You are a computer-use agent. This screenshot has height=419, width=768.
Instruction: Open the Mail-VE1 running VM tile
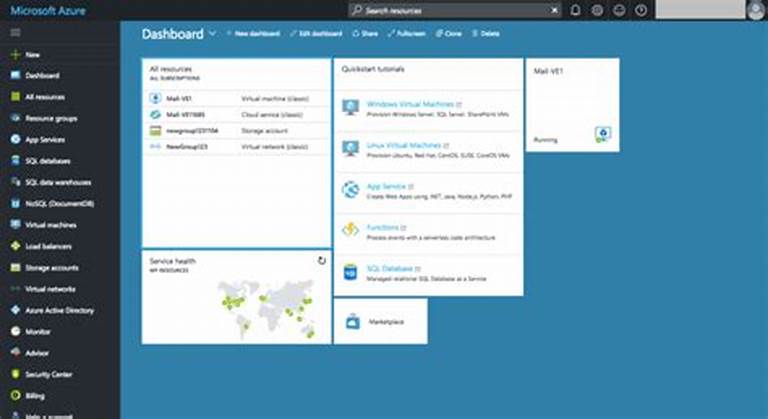tap(573, 105)
